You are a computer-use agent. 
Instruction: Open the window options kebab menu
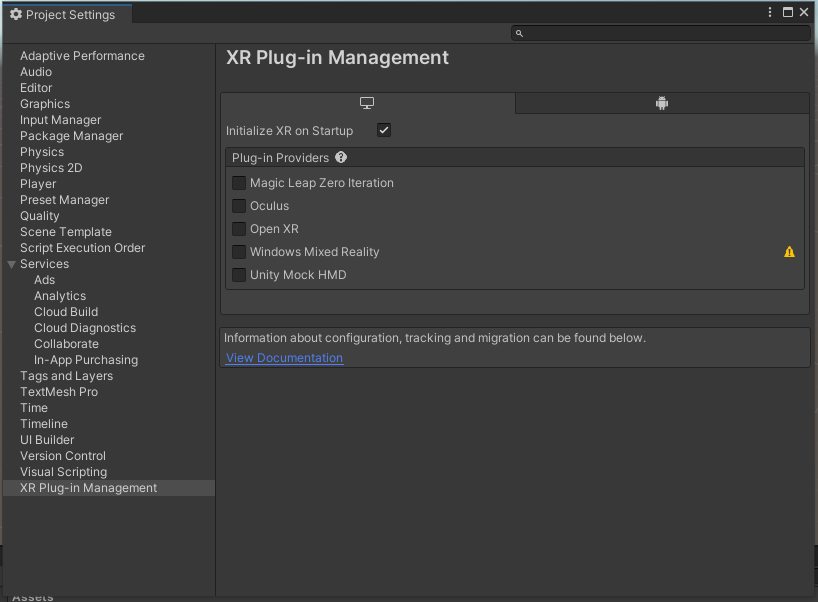pyautogui.click(x=770, y=12)
